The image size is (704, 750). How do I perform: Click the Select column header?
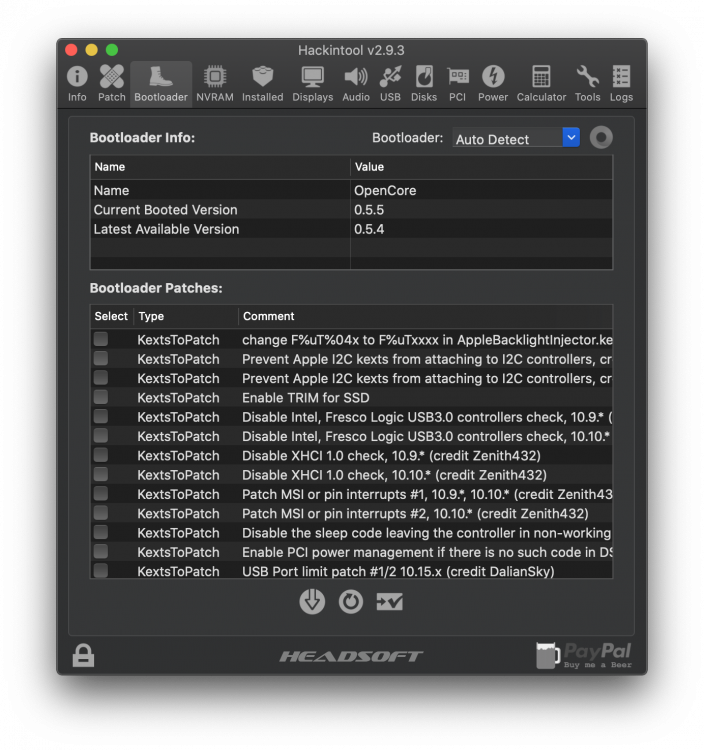(111, 316)
